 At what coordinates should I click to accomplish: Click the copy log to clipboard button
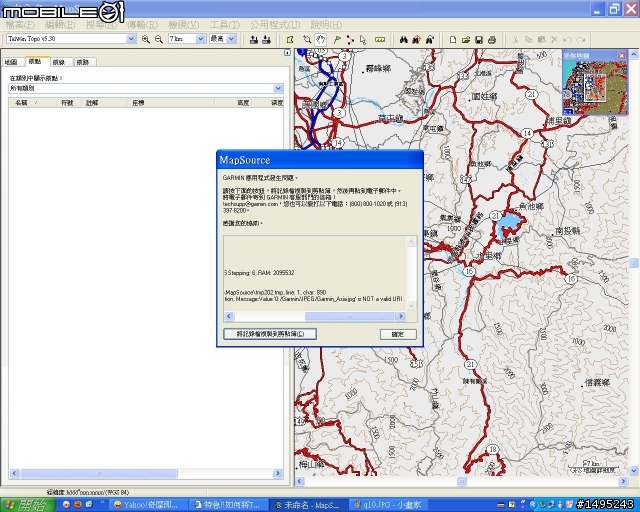click(x=270, y=334)
